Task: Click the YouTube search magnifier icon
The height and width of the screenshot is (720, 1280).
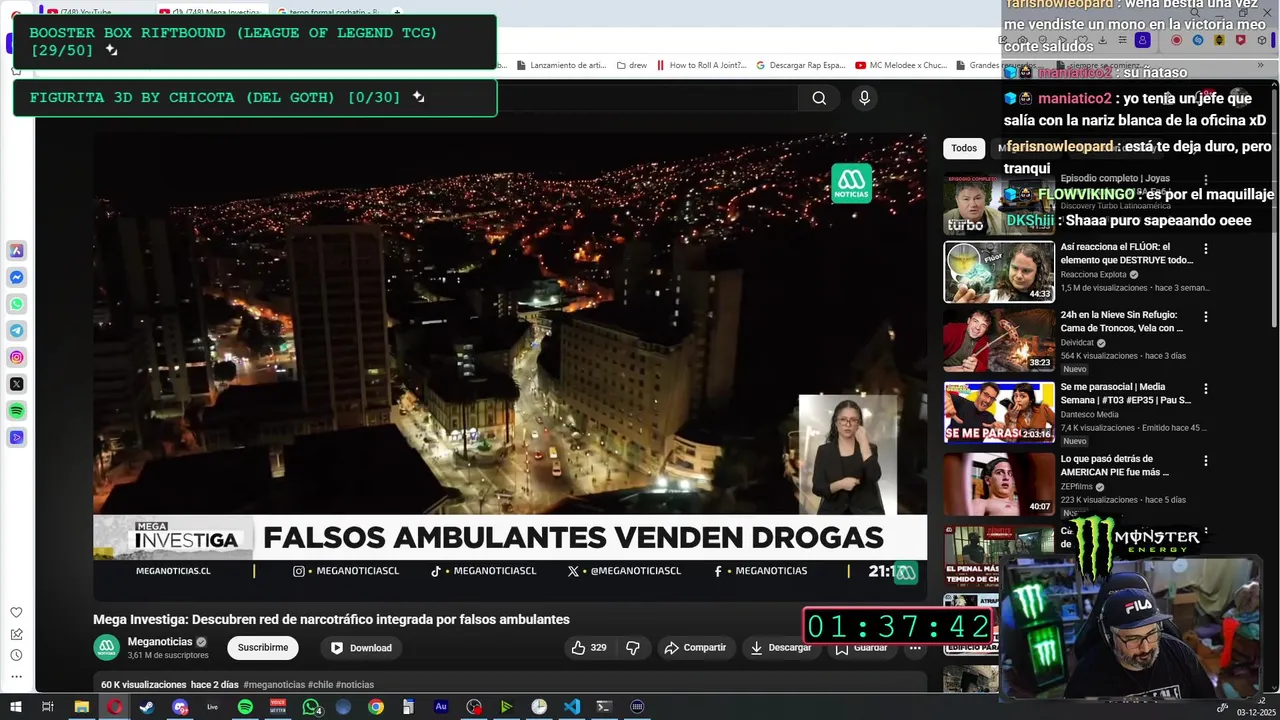Action: (x=819, y=98)
